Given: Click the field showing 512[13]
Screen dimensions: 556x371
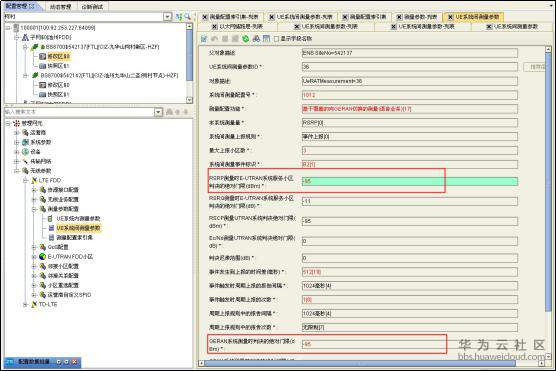Looking at the screenshot, I should [x=410, y=272].
